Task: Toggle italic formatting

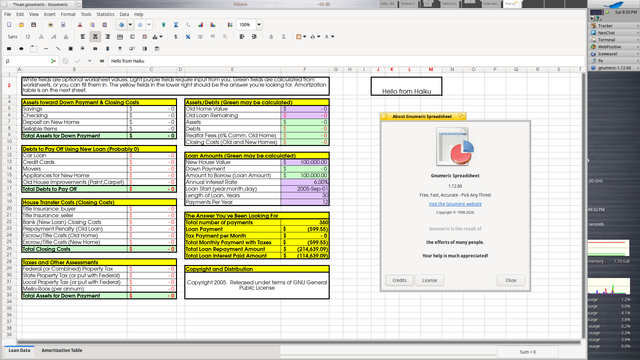Action: (x=53, y=37)
